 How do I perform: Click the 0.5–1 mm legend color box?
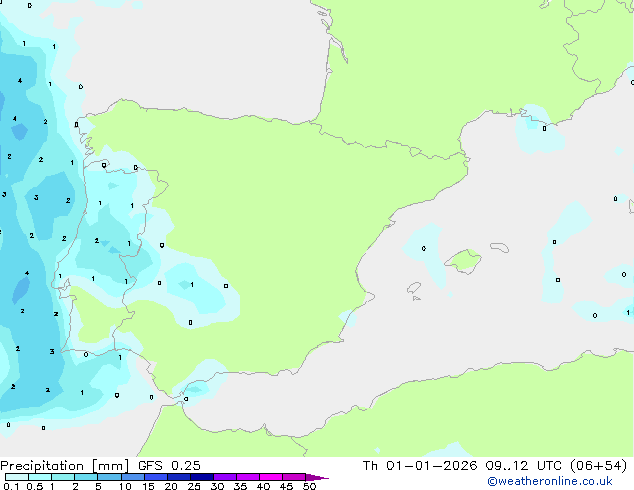[x=40, y=477]
